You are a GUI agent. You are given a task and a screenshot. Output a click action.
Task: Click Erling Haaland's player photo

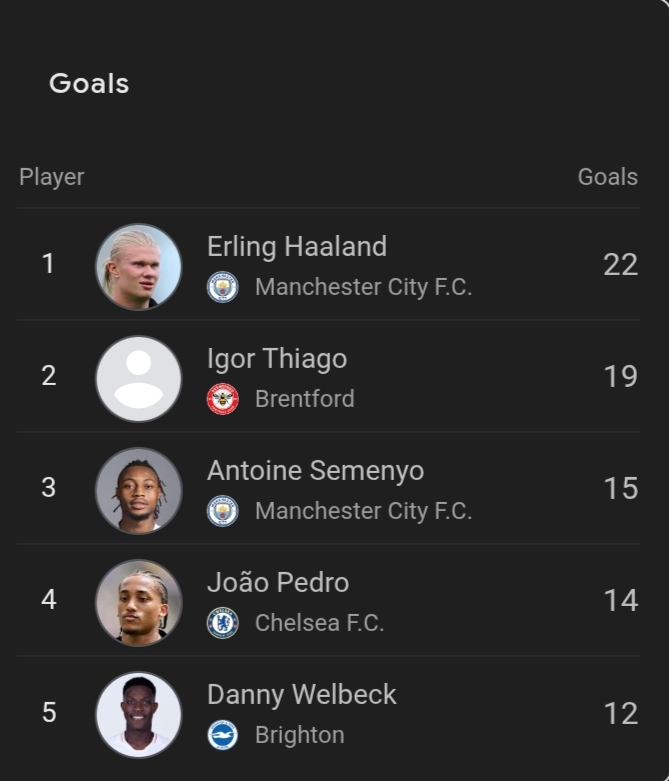tap(138, 266)
